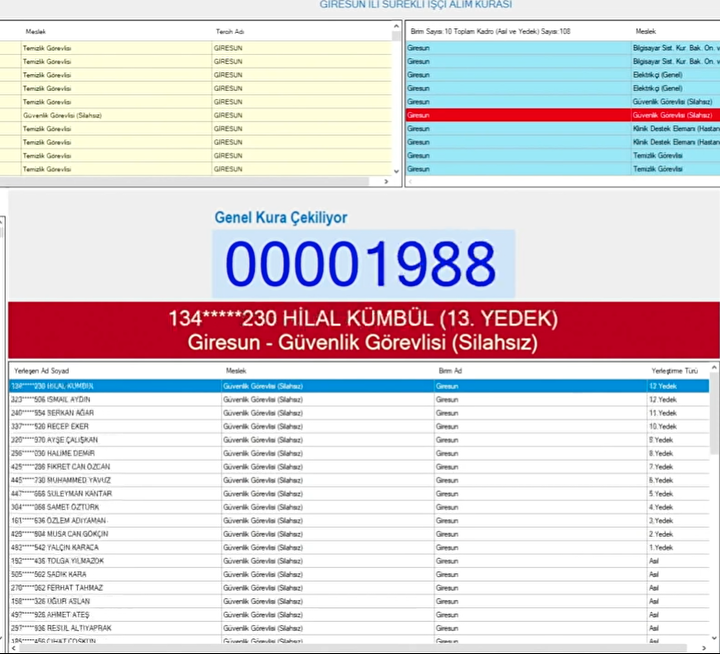Click the Birim Sayısı Toplam Kadro header
The width and height of the screenshot is (720, 654).
pyautogui.click(x=490, y=32)
